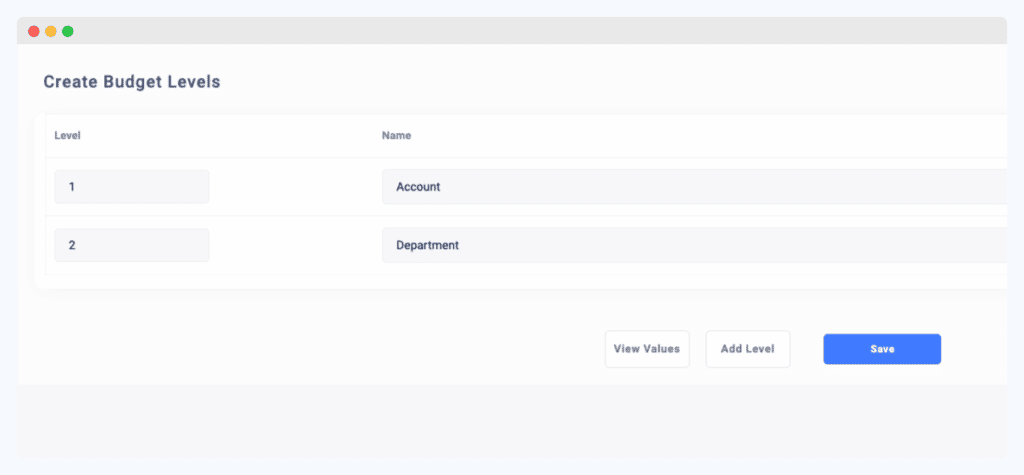
Task: Close the window with red button
Action: (33, 31)
